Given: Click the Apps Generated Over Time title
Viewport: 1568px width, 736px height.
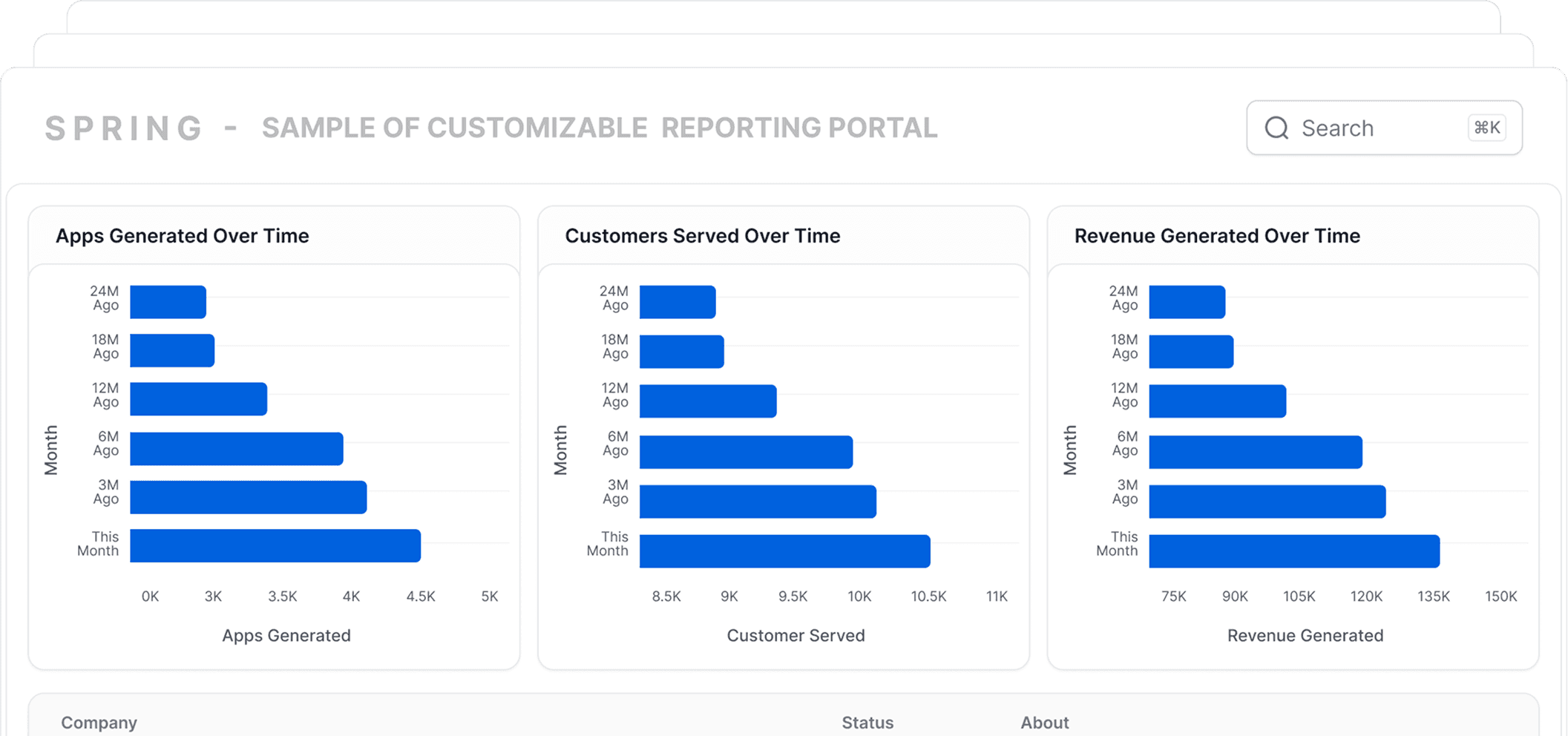Looking at the screenshot, I should pyautogui.click(x=183, y=236).
